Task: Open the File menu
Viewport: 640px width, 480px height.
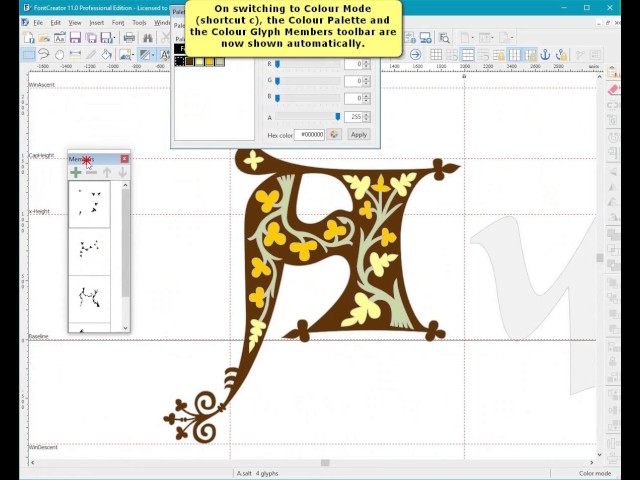Action: click(x=38, y=22)
